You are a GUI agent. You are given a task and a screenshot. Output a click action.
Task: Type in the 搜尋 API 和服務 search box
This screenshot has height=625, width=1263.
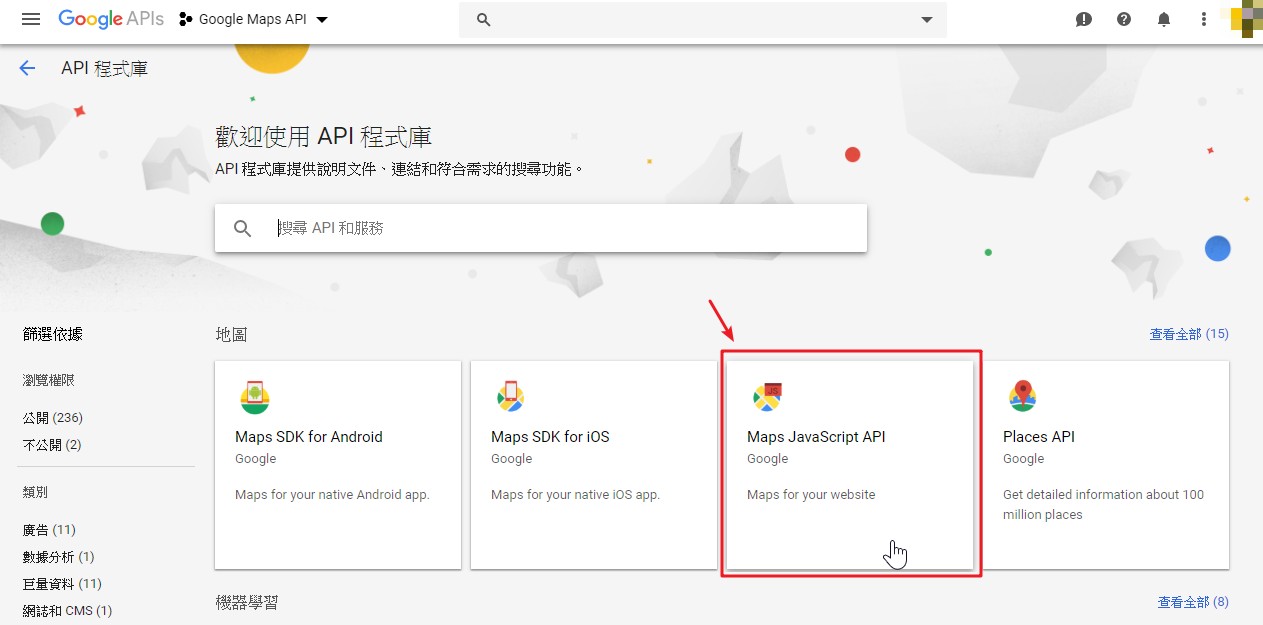[x=560, y=229]
